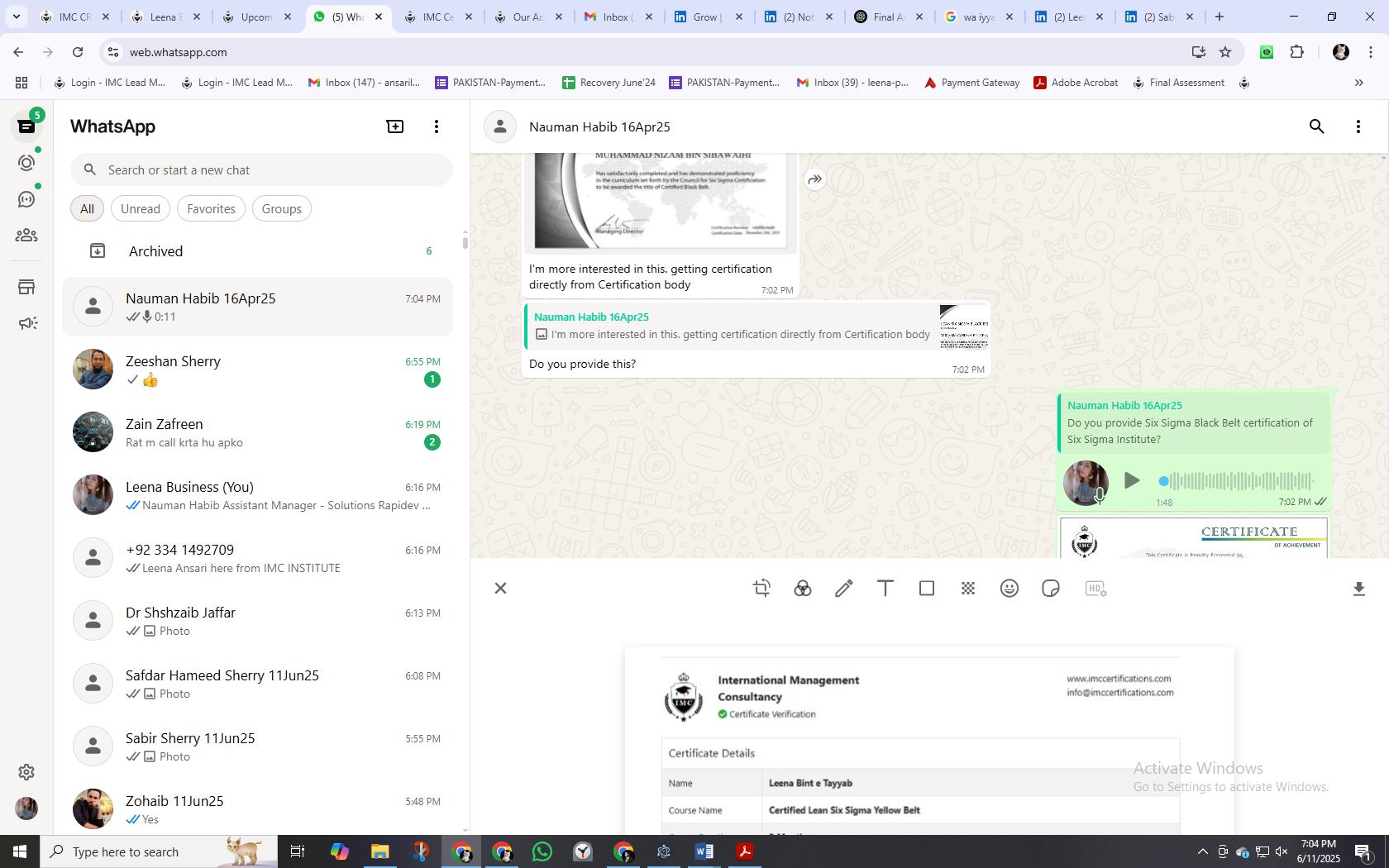Image resolution: width=1389 pixels, height=868 pixels.
Task: Switch to the Inbox Gmail browser tab
Action: (x=618, y=17)
